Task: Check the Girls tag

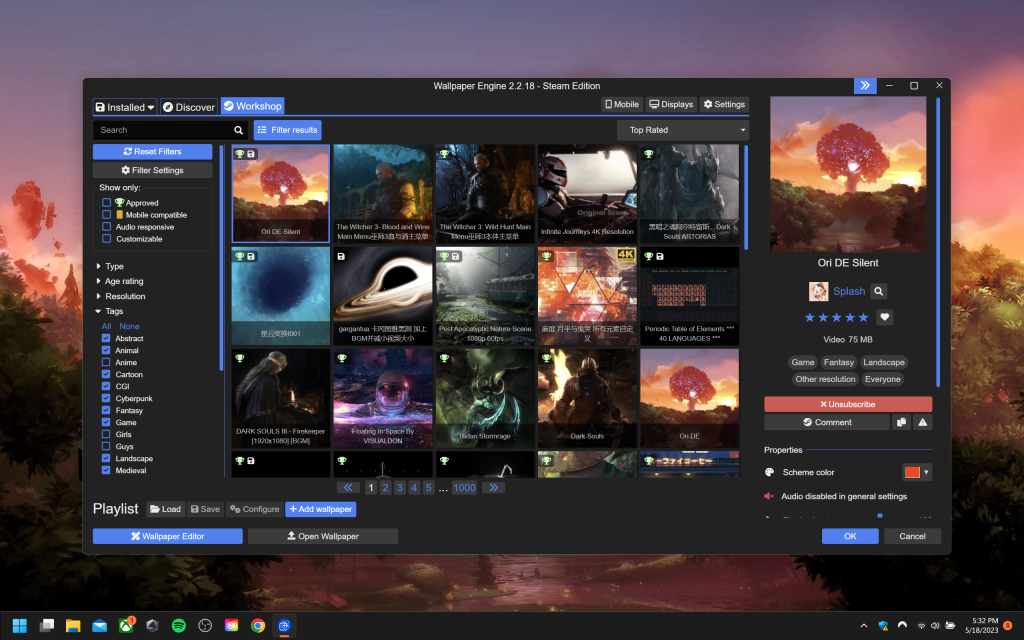Action: (x=106, y=434)
